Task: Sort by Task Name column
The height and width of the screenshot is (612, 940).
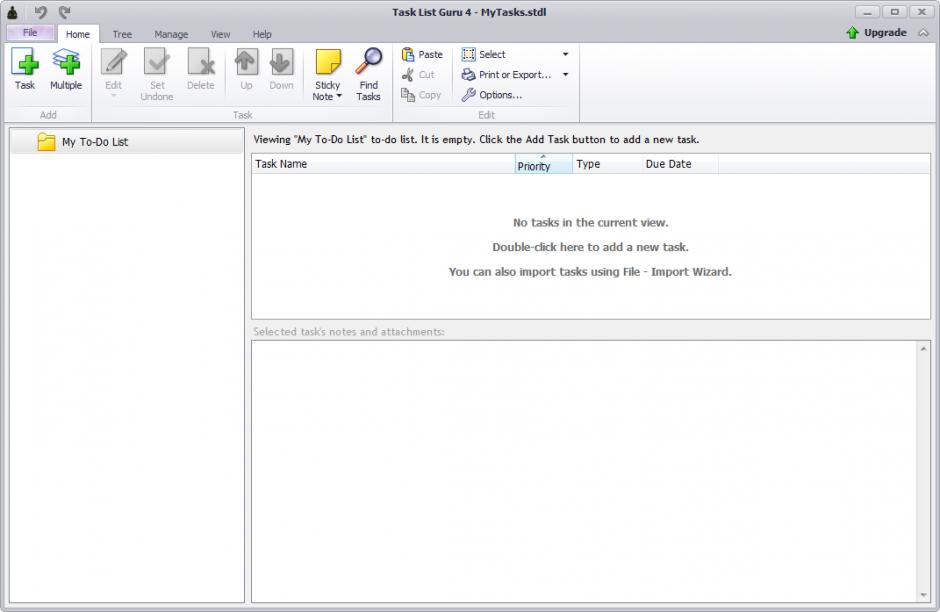Action: click(x=383, y=164)
